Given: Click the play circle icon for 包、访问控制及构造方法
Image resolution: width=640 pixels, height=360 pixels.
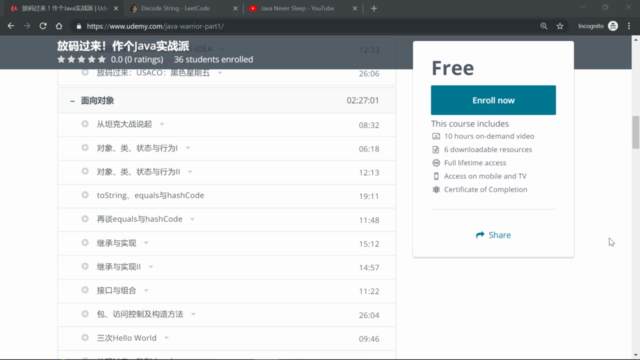Looking at the screenshot, I should click(x=85, y=313).
